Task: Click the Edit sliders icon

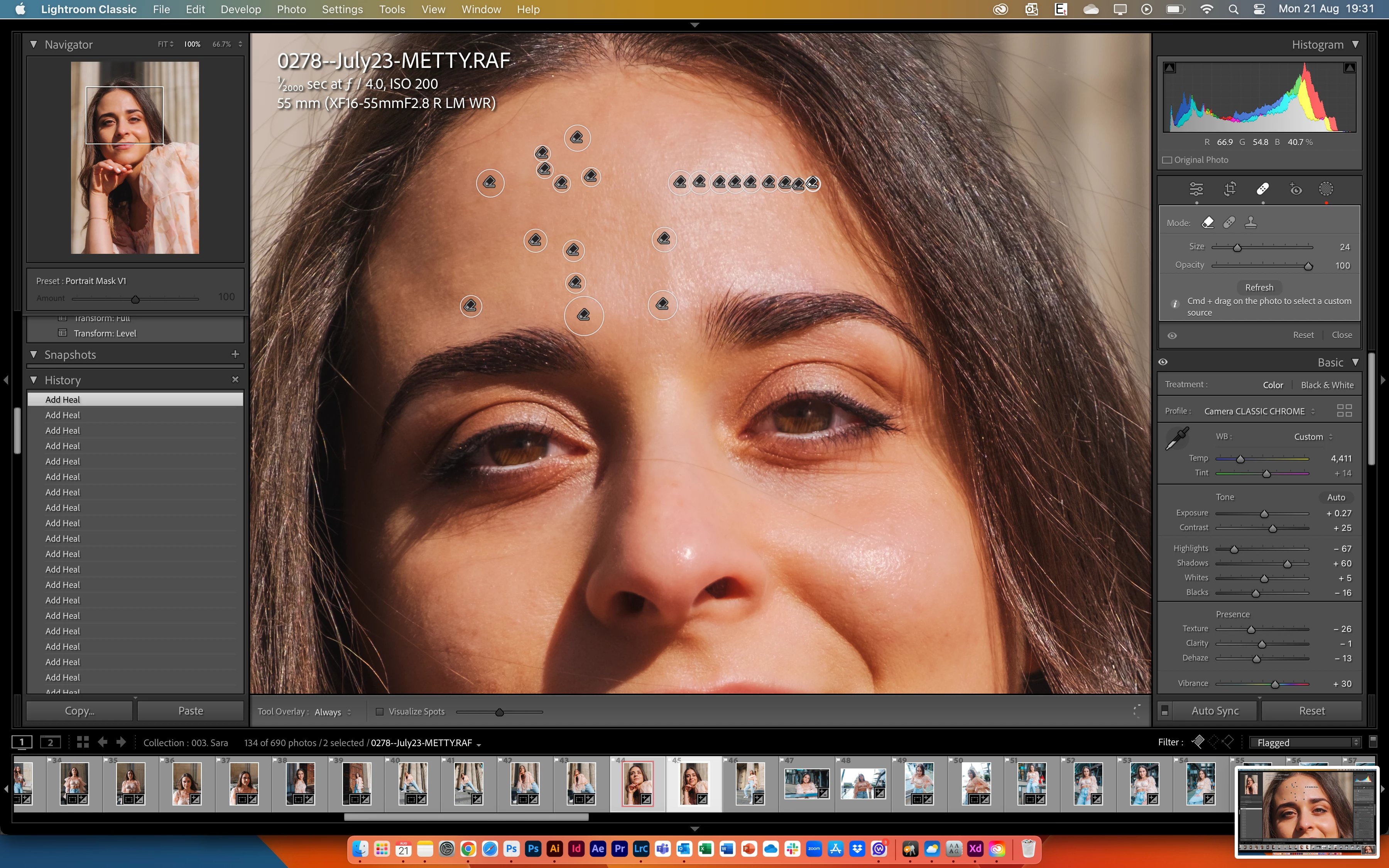Action: click(x=1196, y=189)
